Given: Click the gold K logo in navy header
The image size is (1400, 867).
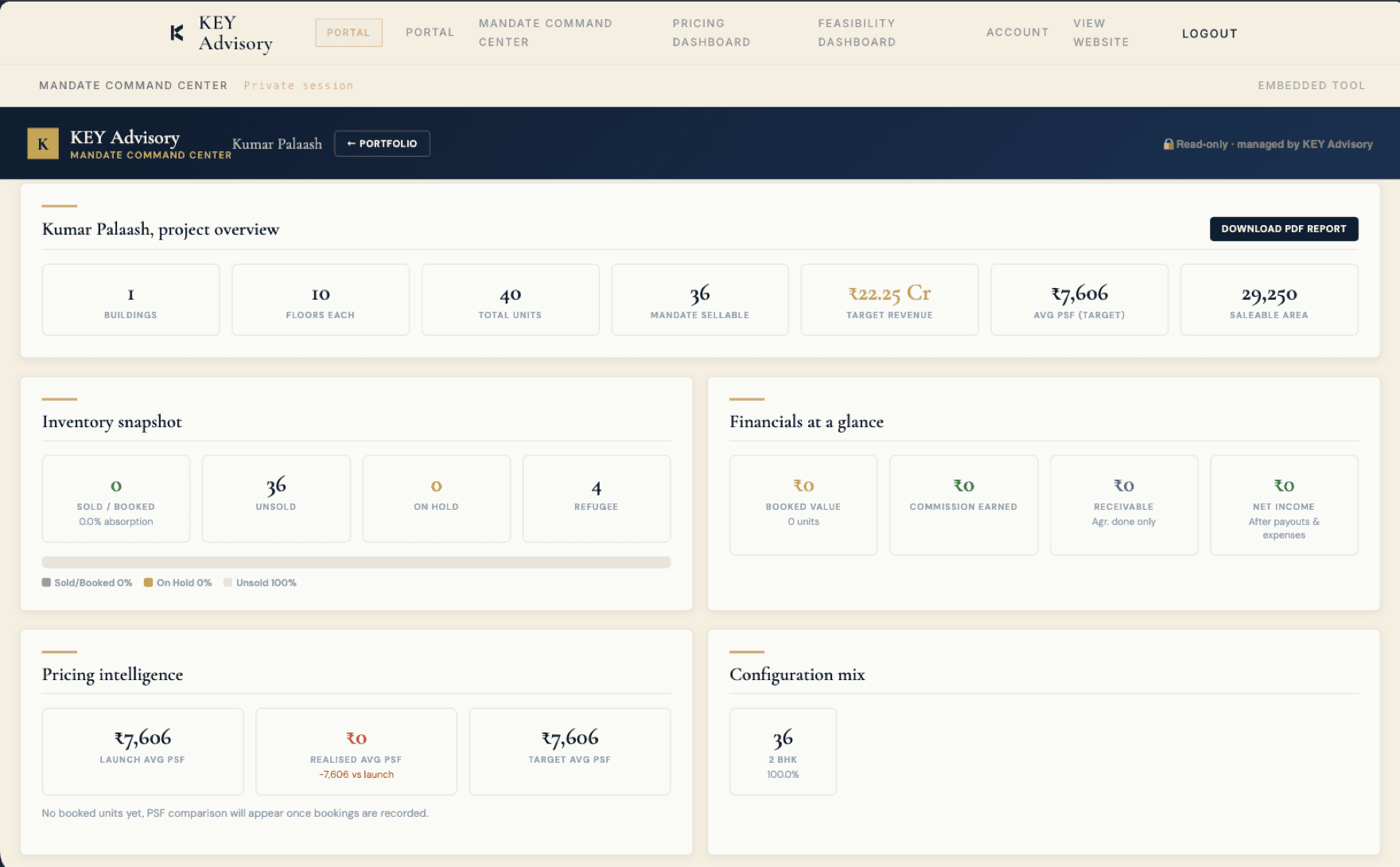Looking at the screenshot, I should [x=43, y=144].
